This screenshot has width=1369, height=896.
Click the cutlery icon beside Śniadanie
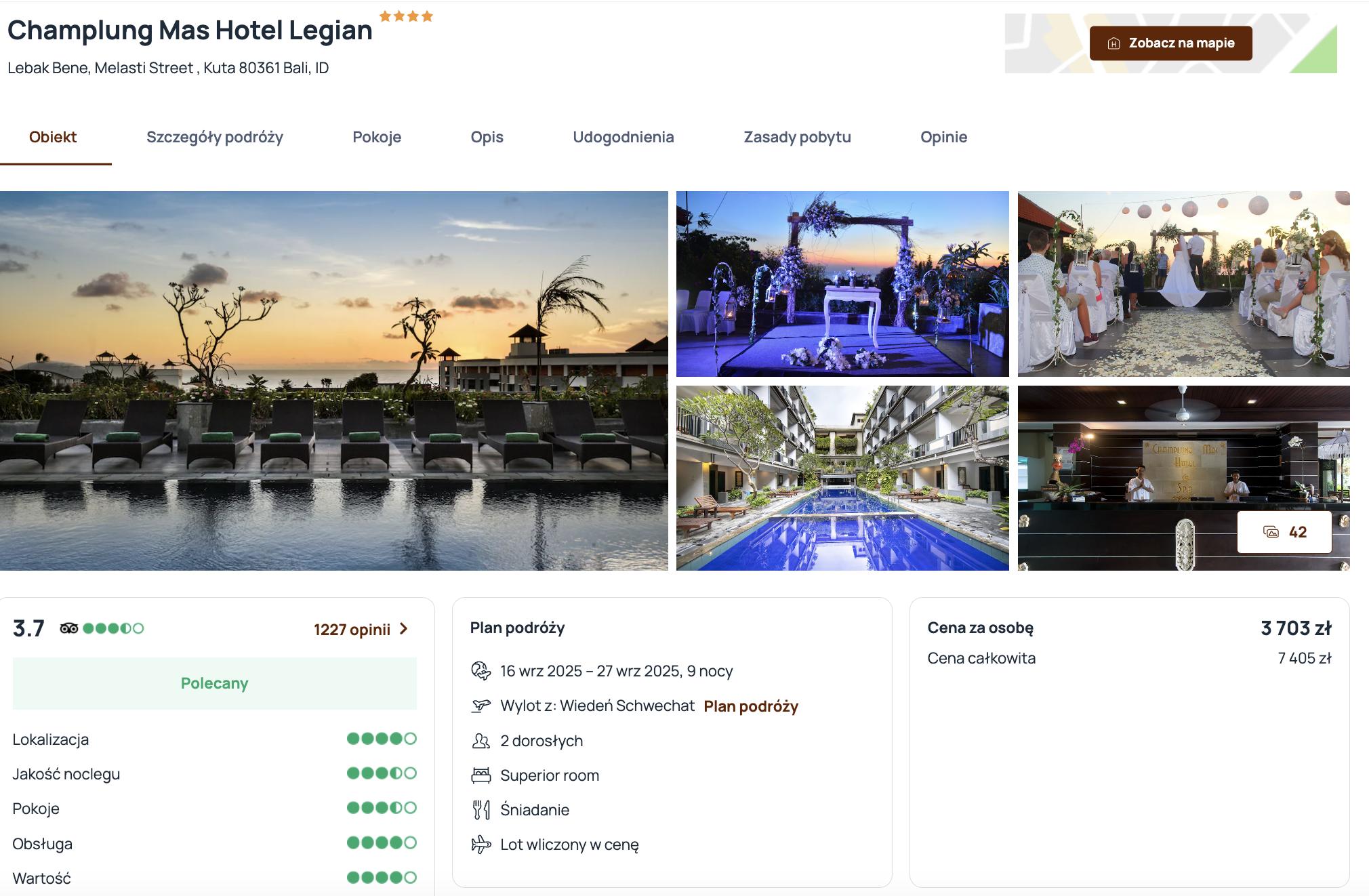coord(481,810)
